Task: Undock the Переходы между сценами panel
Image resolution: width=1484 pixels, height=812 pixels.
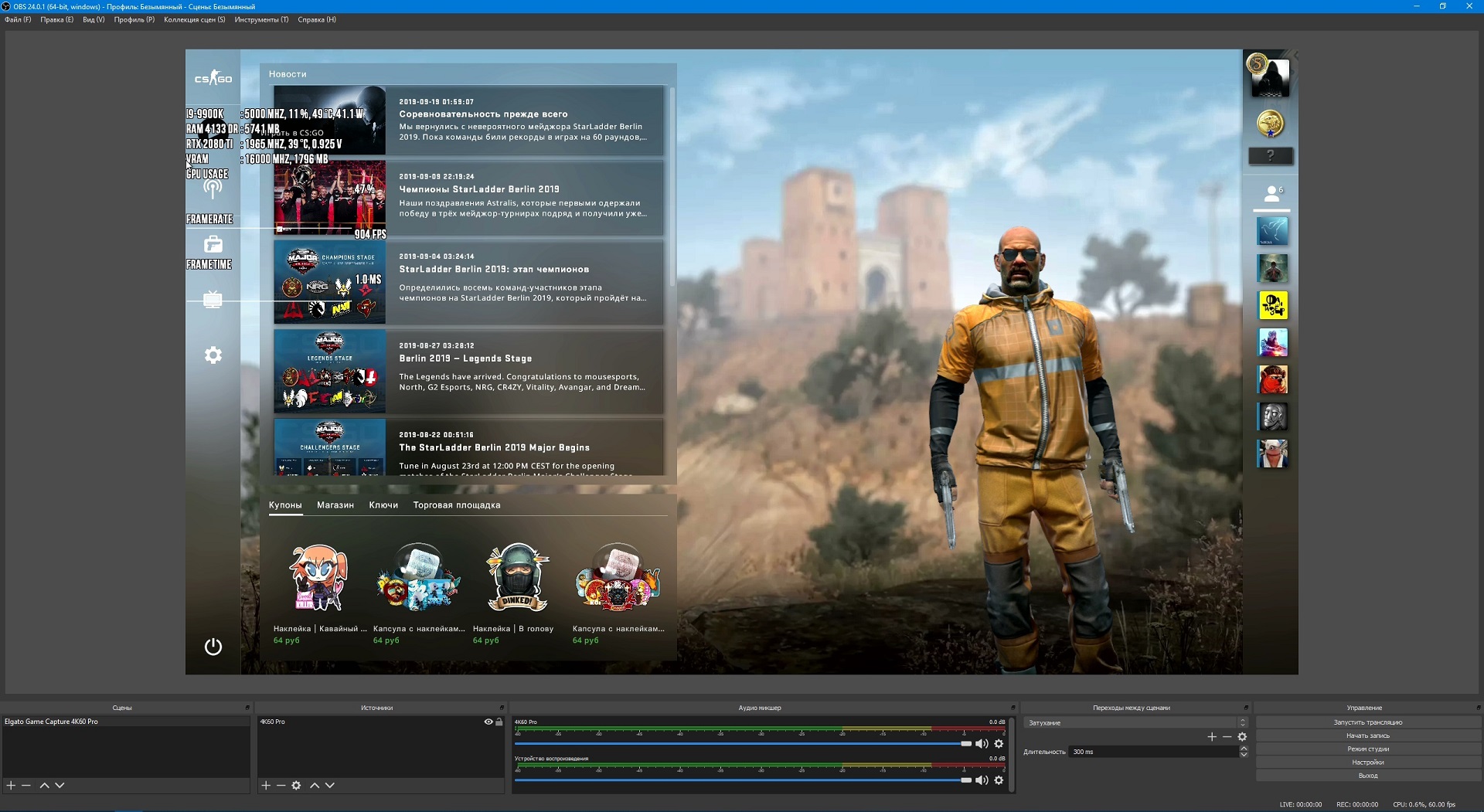Action: pos(1246,708)
